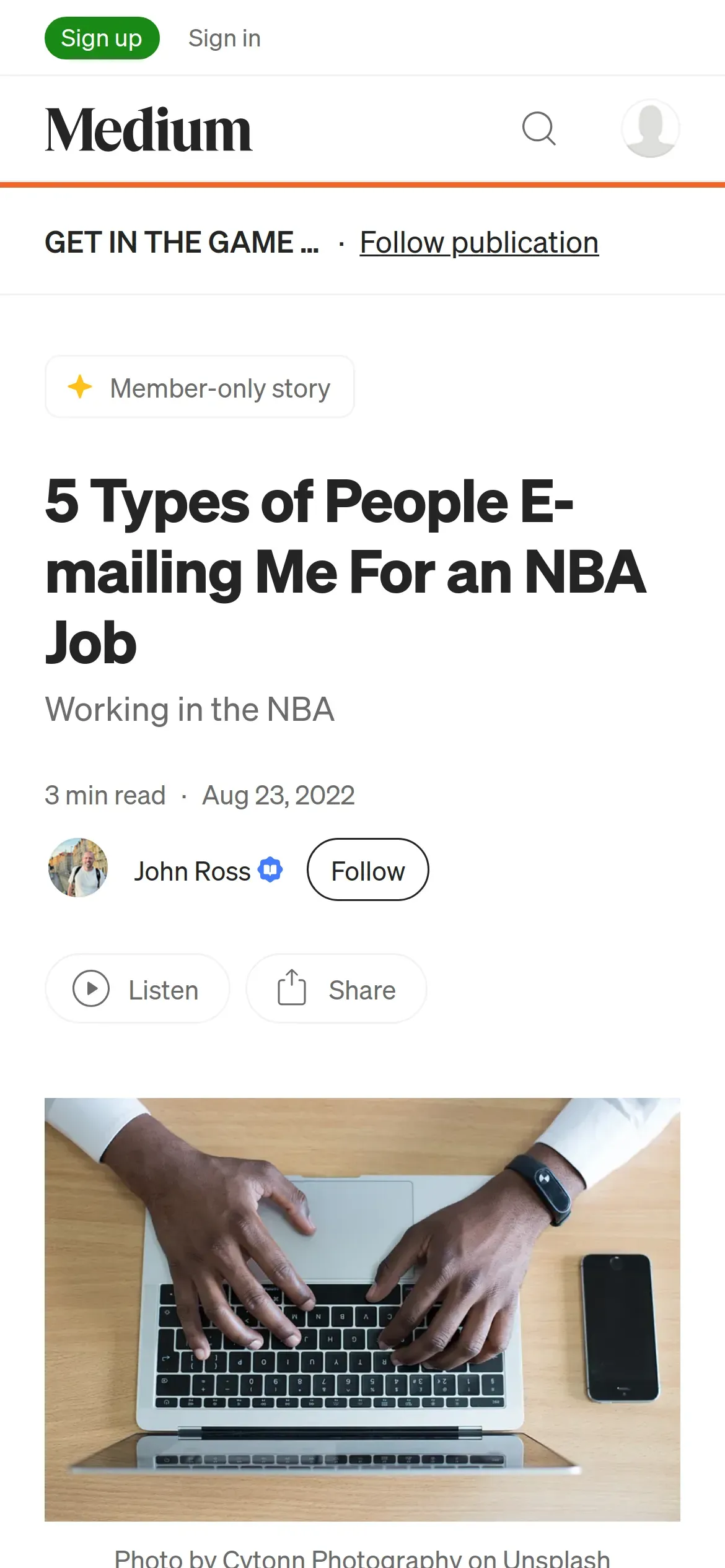This screenshot has width=725, height=1568.
Task: Click the Share upload-arrow icon
Action: (x=291, y=988)
